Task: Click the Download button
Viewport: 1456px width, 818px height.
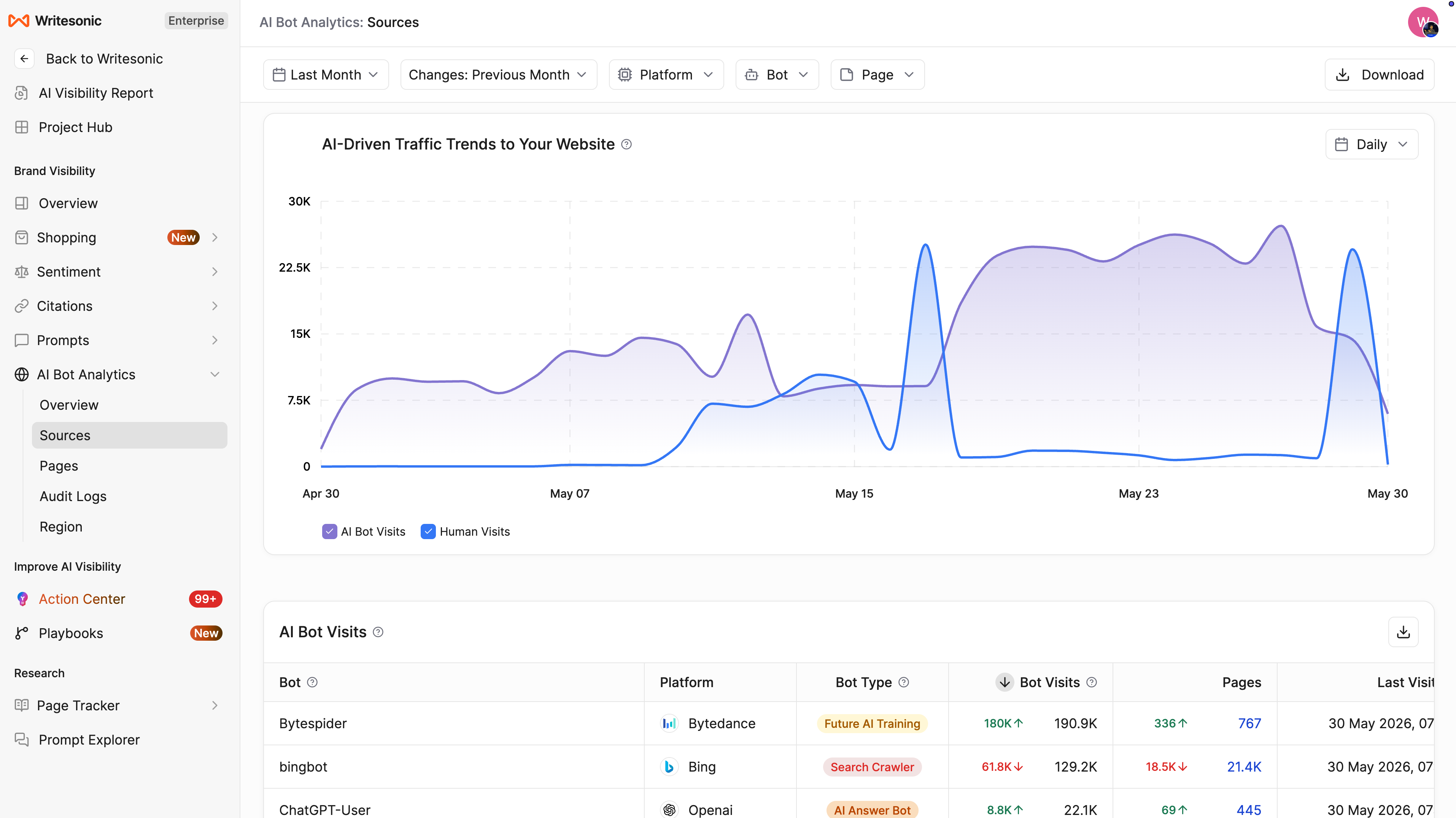Action: tap(1379, 75)
